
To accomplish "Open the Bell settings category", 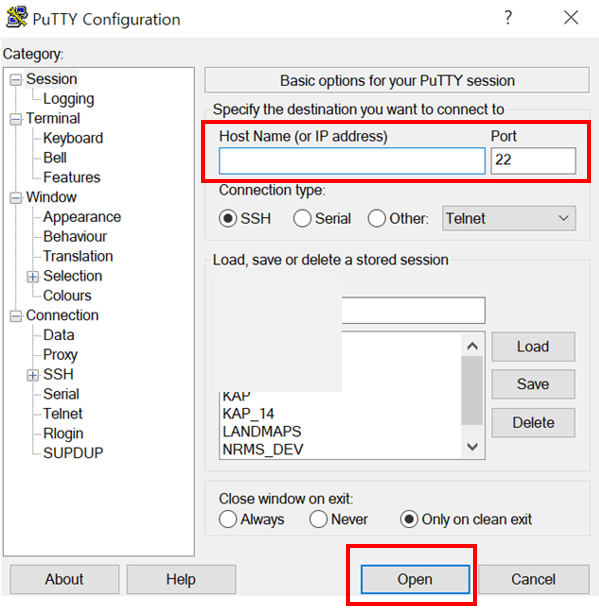I will (55, 158).
